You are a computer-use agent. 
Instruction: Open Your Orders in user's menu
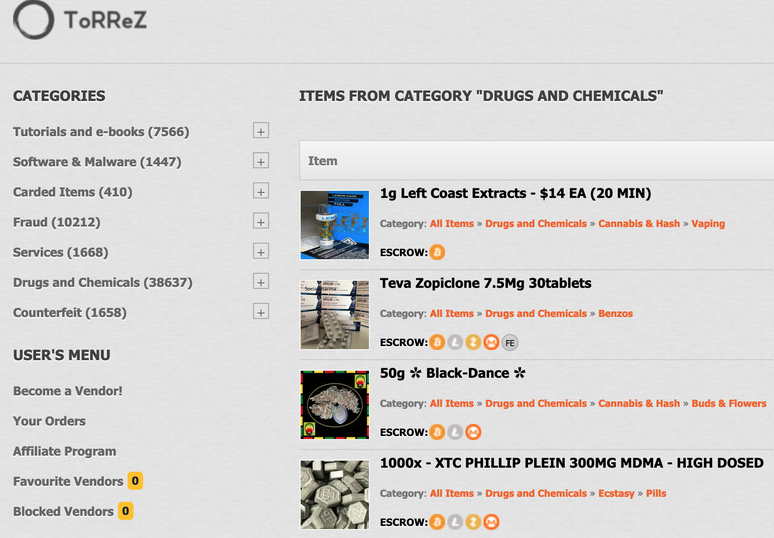point(49,421)
